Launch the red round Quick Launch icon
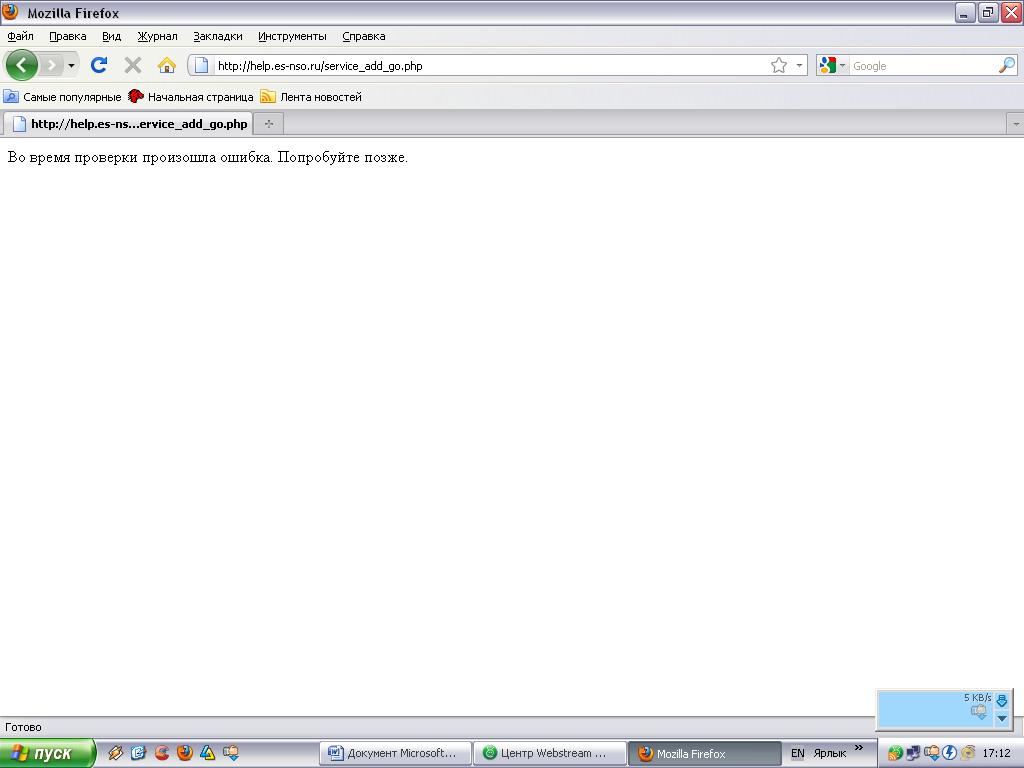Screen dimensions: 1024x768 tap(161, 753)
